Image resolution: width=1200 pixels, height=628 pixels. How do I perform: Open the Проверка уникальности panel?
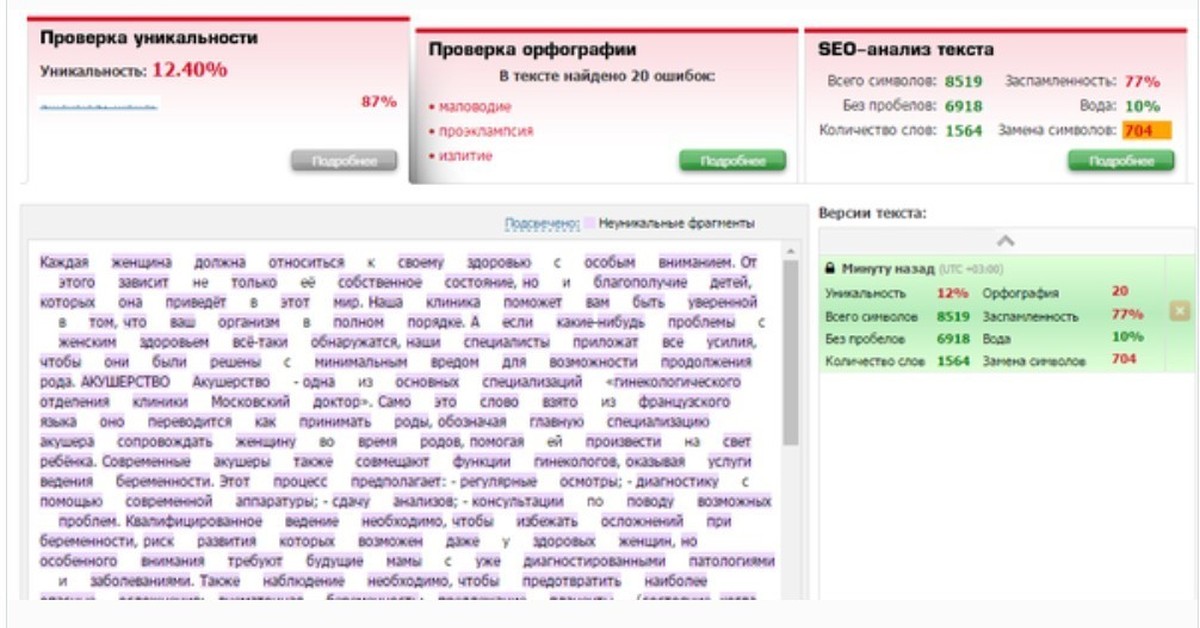click(x=149, y=38)
